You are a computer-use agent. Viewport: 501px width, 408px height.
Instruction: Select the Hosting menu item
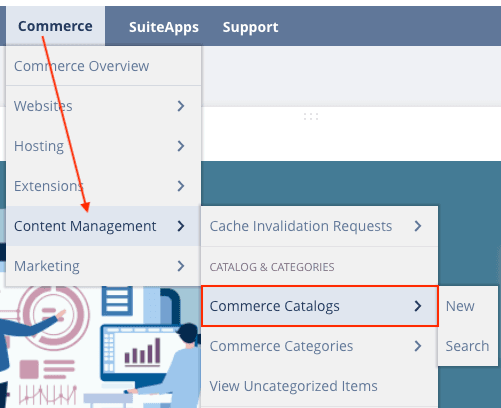tap(103, 146)
